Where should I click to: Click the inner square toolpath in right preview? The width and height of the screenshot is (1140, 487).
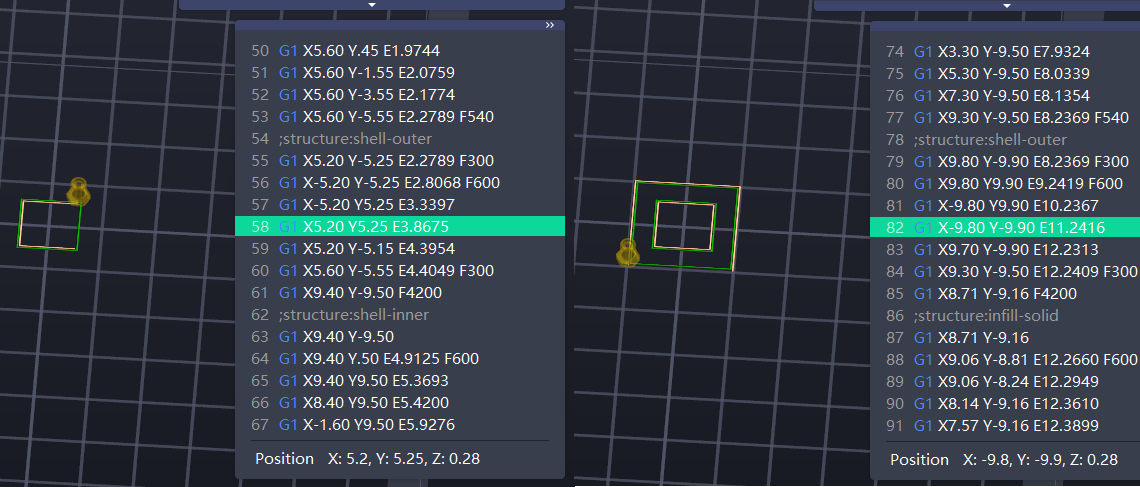tap(684, 225)
